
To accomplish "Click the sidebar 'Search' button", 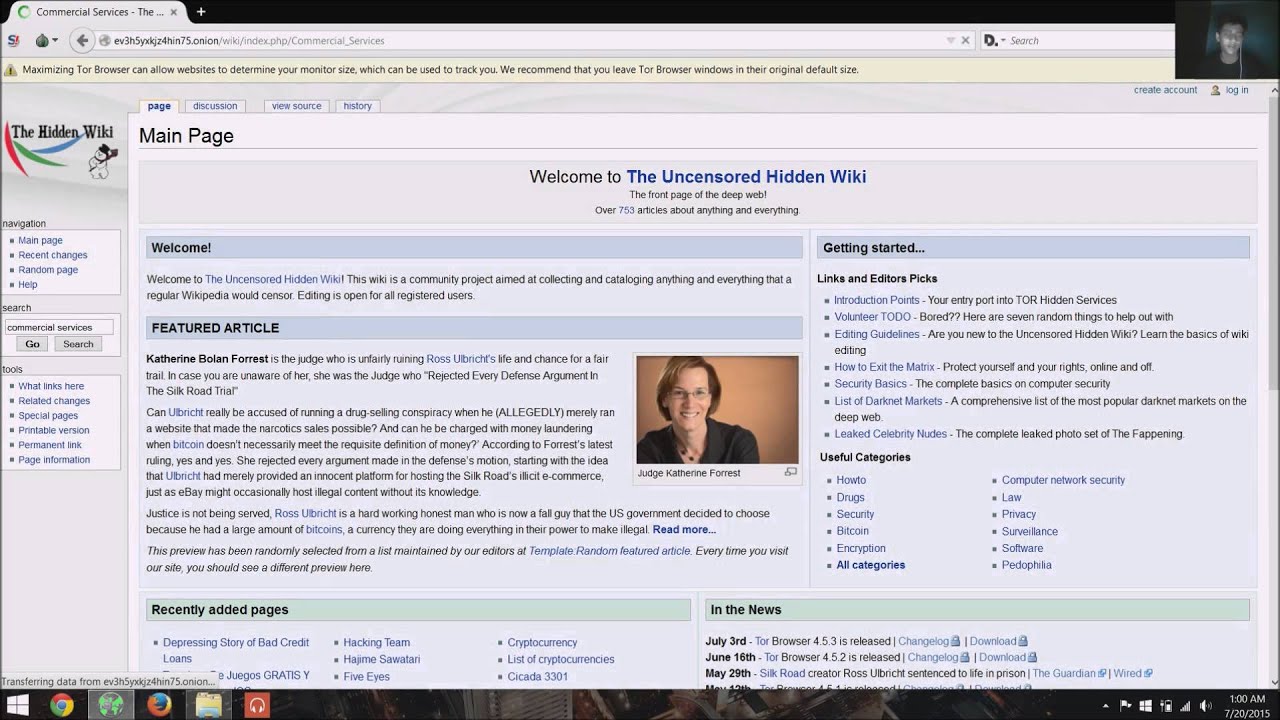I will point(78,344).
